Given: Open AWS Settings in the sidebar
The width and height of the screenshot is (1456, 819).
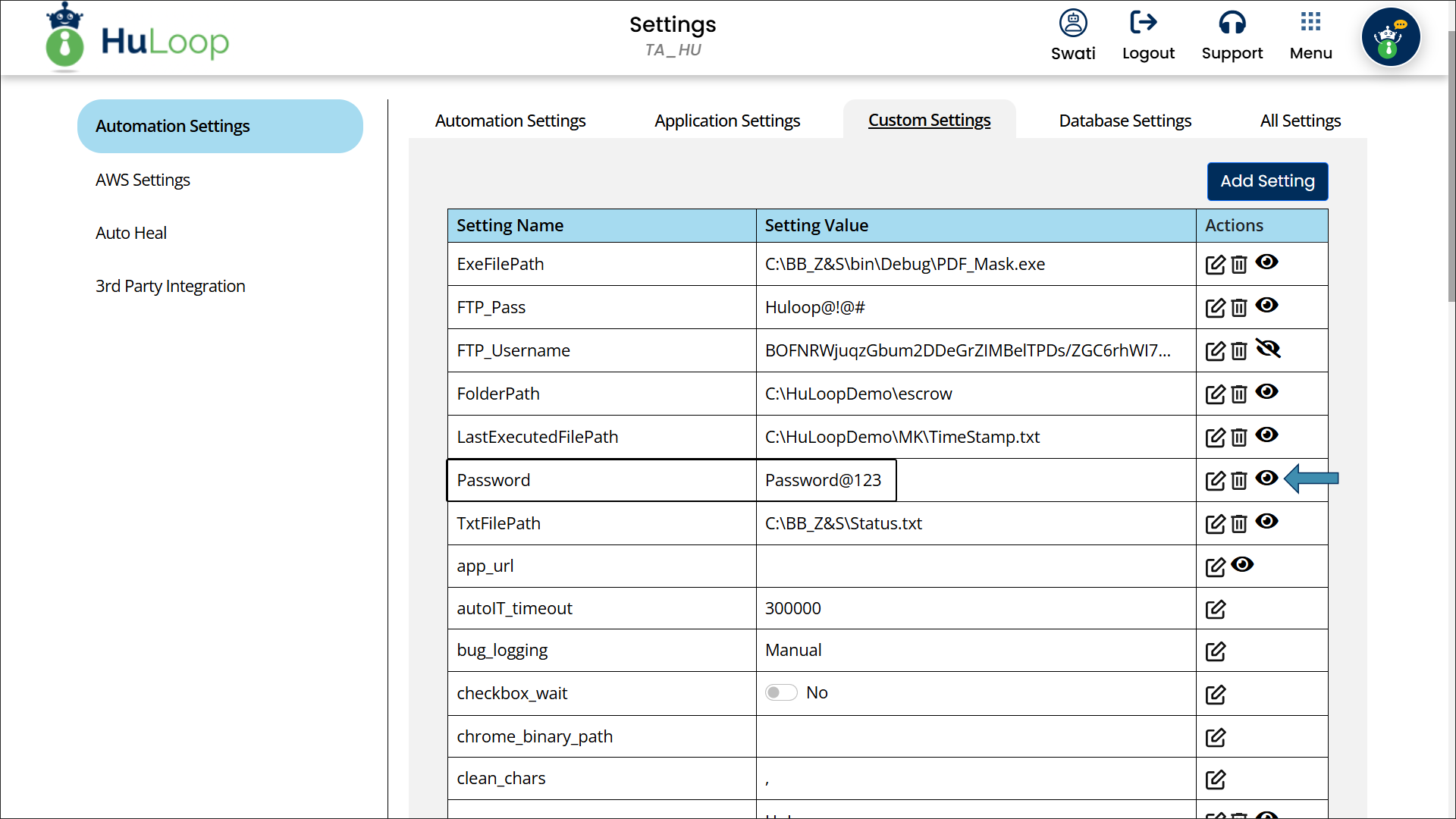Looking at the screenshot, I should pyautogui.click(x=143, y=180).
